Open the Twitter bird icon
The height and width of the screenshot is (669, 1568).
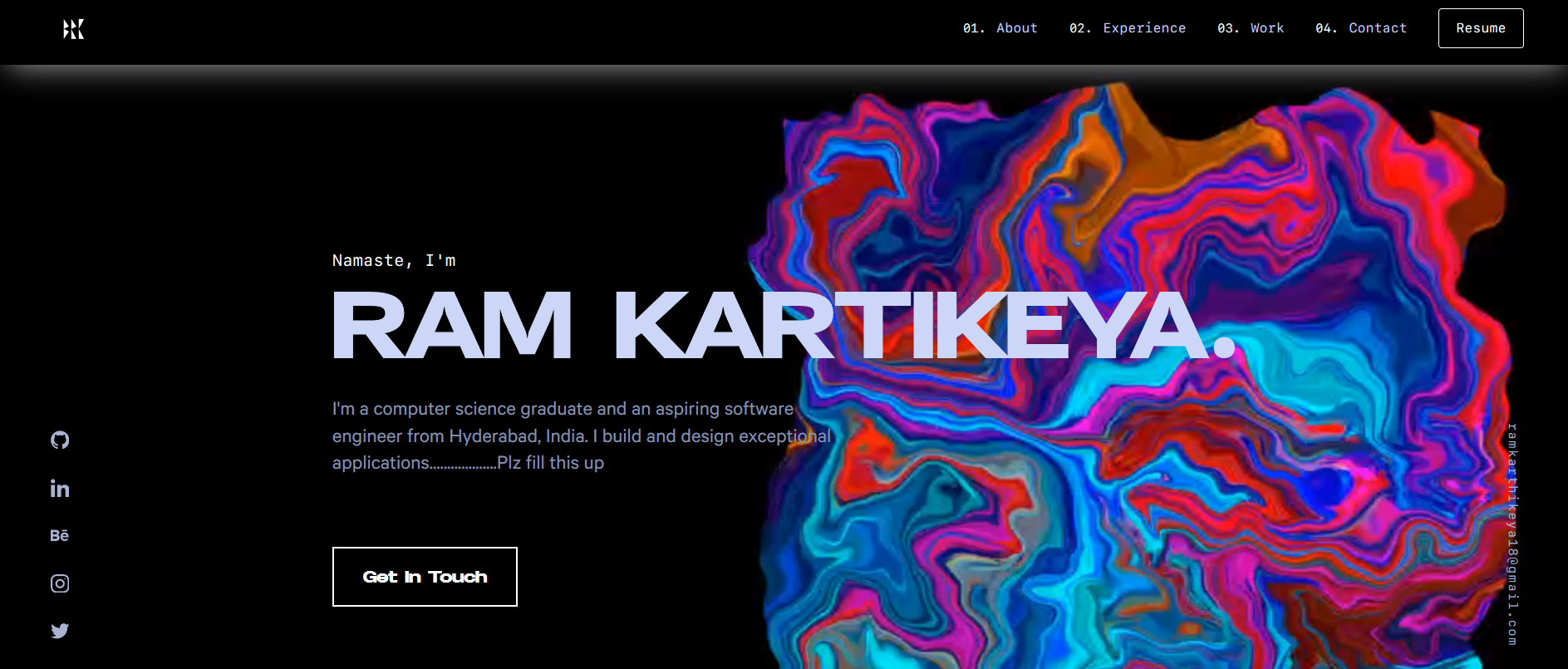pos(60,631)
